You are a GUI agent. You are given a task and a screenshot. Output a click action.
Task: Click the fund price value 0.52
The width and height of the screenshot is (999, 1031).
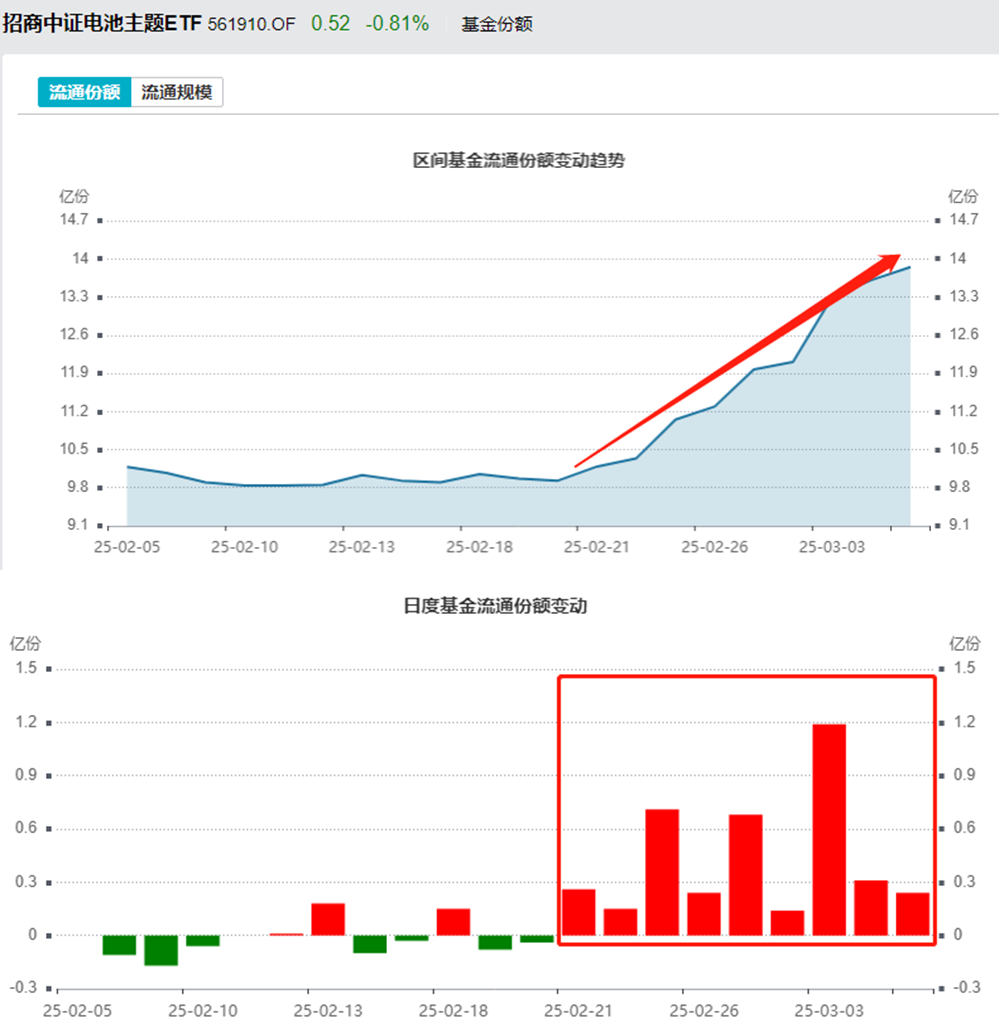[325, 22]
